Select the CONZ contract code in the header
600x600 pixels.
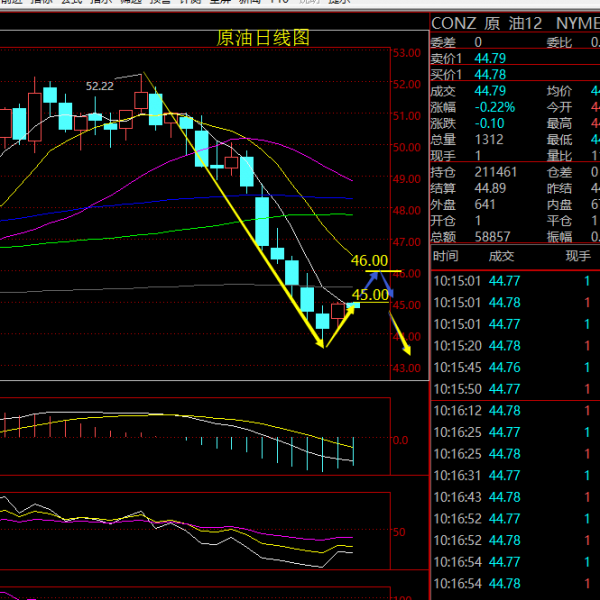pyautogui.click(x=453, y=24)
